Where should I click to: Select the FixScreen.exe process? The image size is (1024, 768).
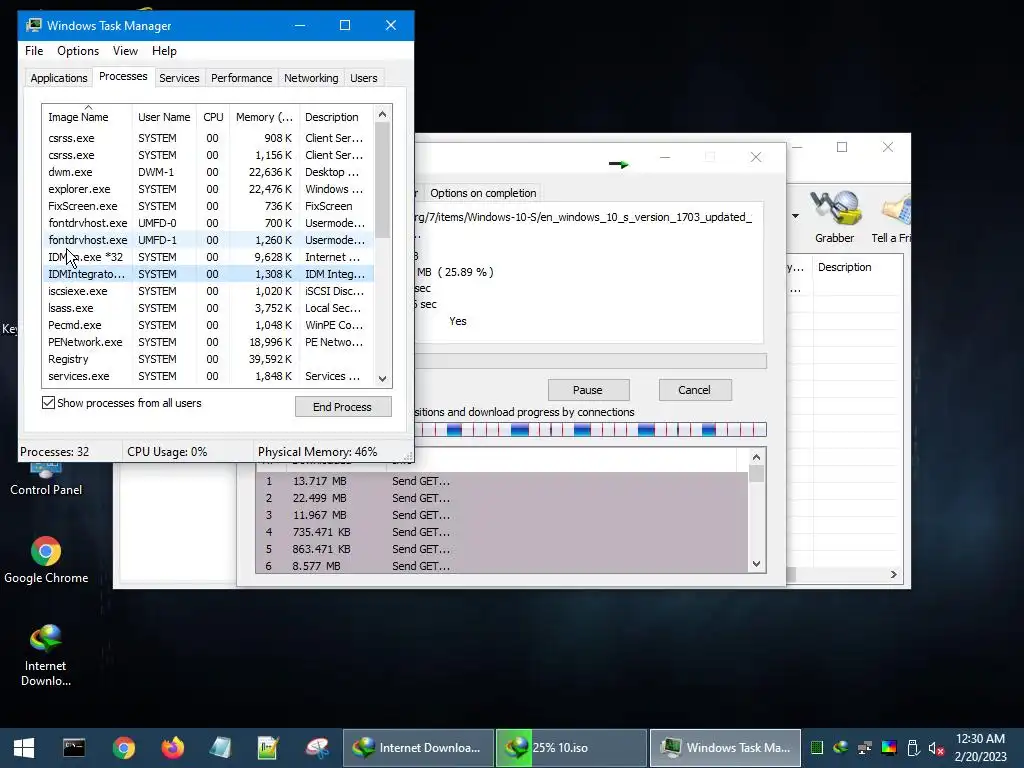click(208, 206)
